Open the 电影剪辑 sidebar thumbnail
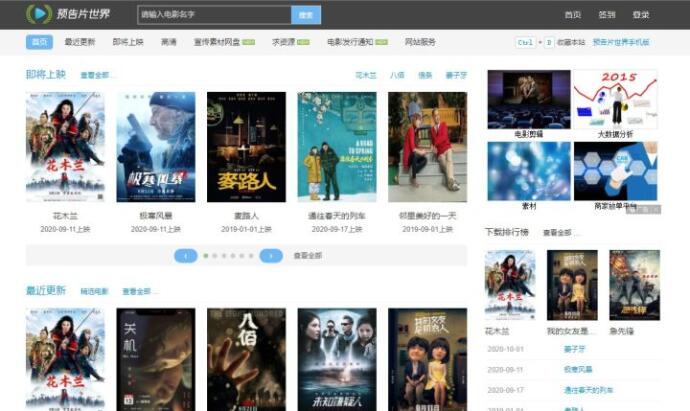 click(x=529, y=99)
